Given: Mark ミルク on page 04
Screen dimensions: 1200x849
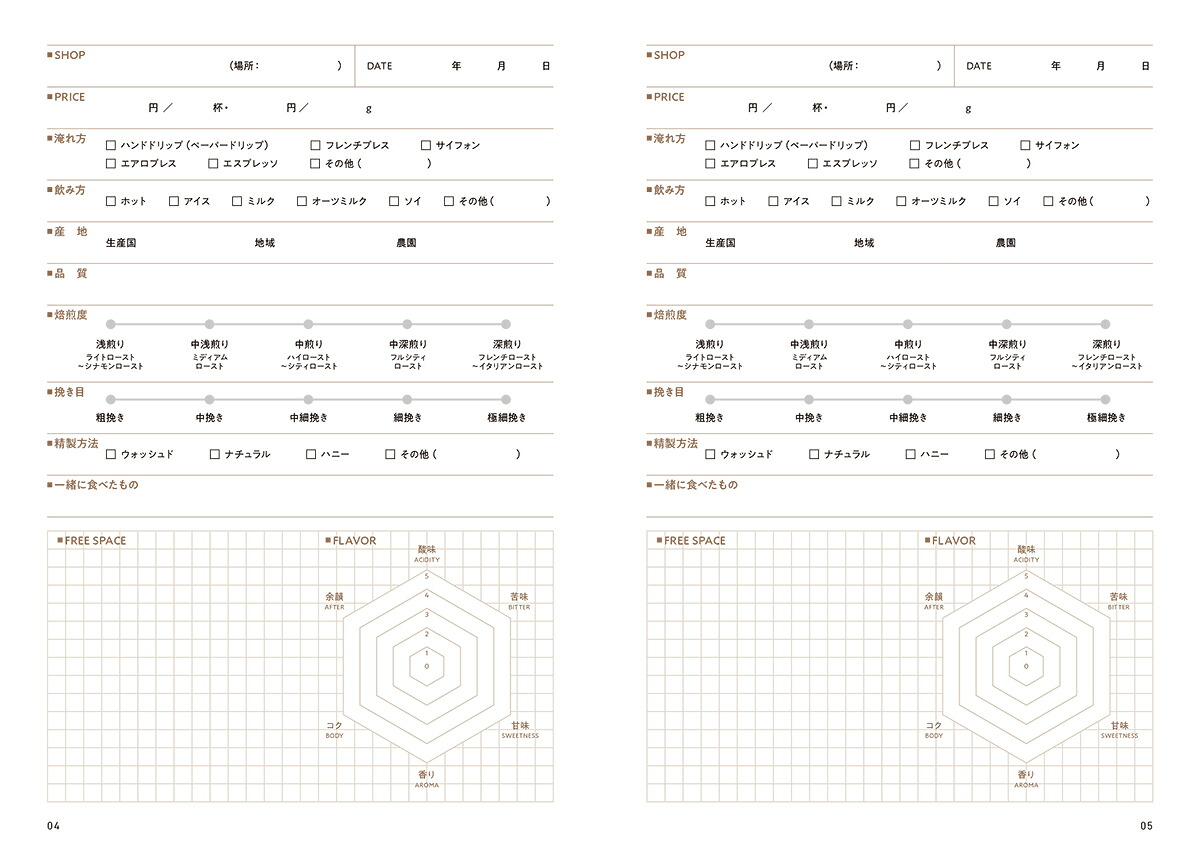Looking at the screenshot, I should pyautogui.click(x=237, y=201).
